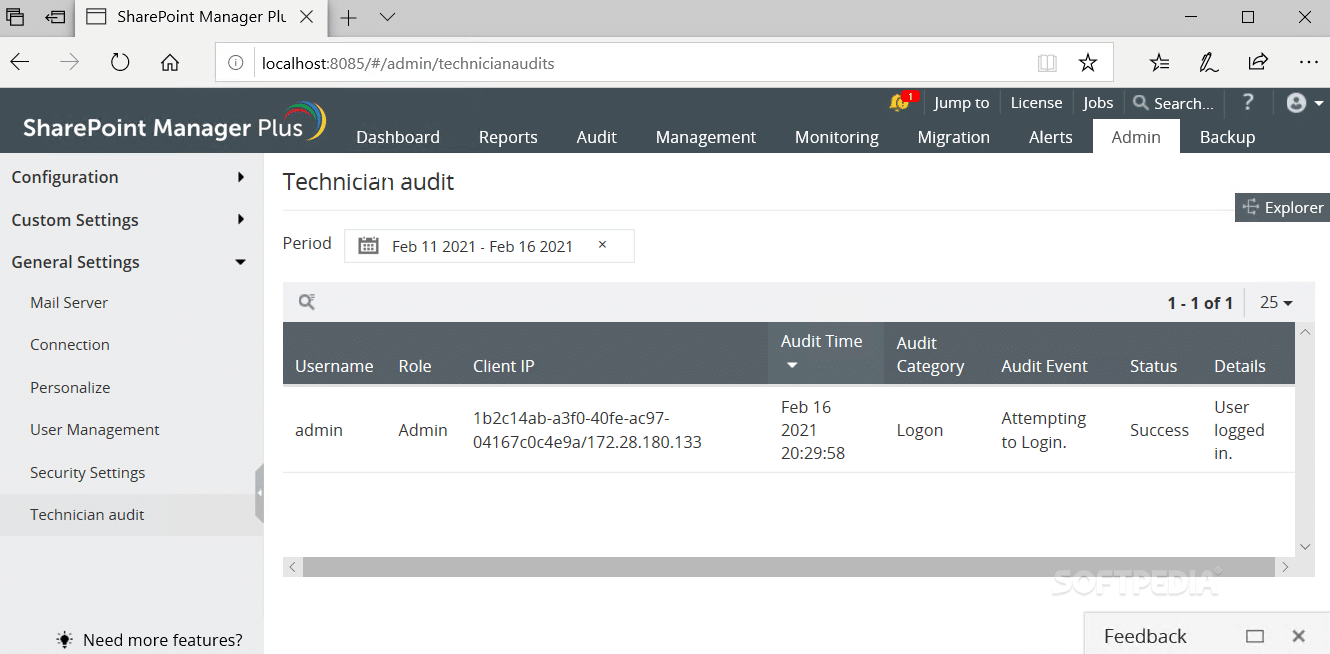Open the Explorer panel button
This screenshot has width=1330, height=654.
(1283, 207)
